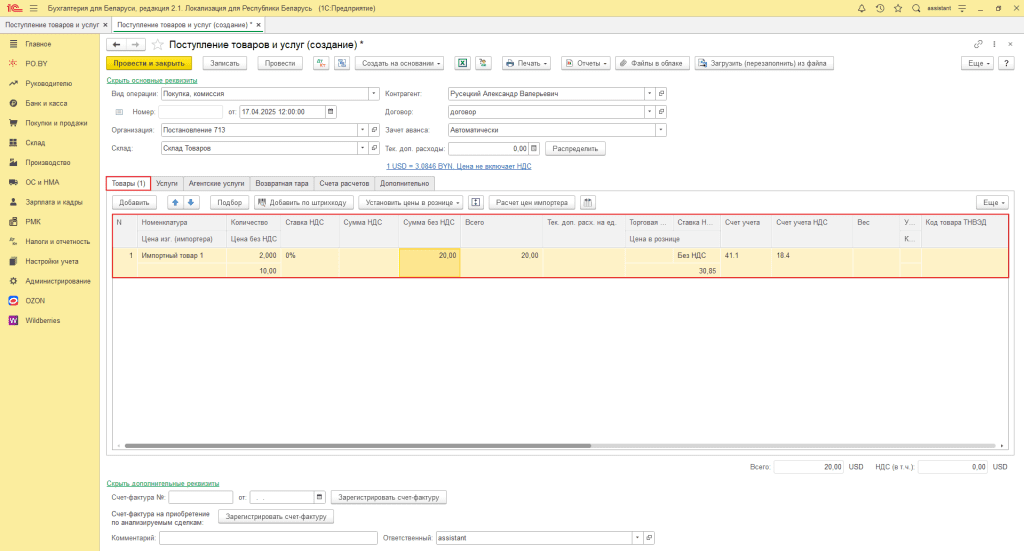1024x551 pixels.
Task: Switch to the Агентские услуги tab
Action: tap(216, 183)
